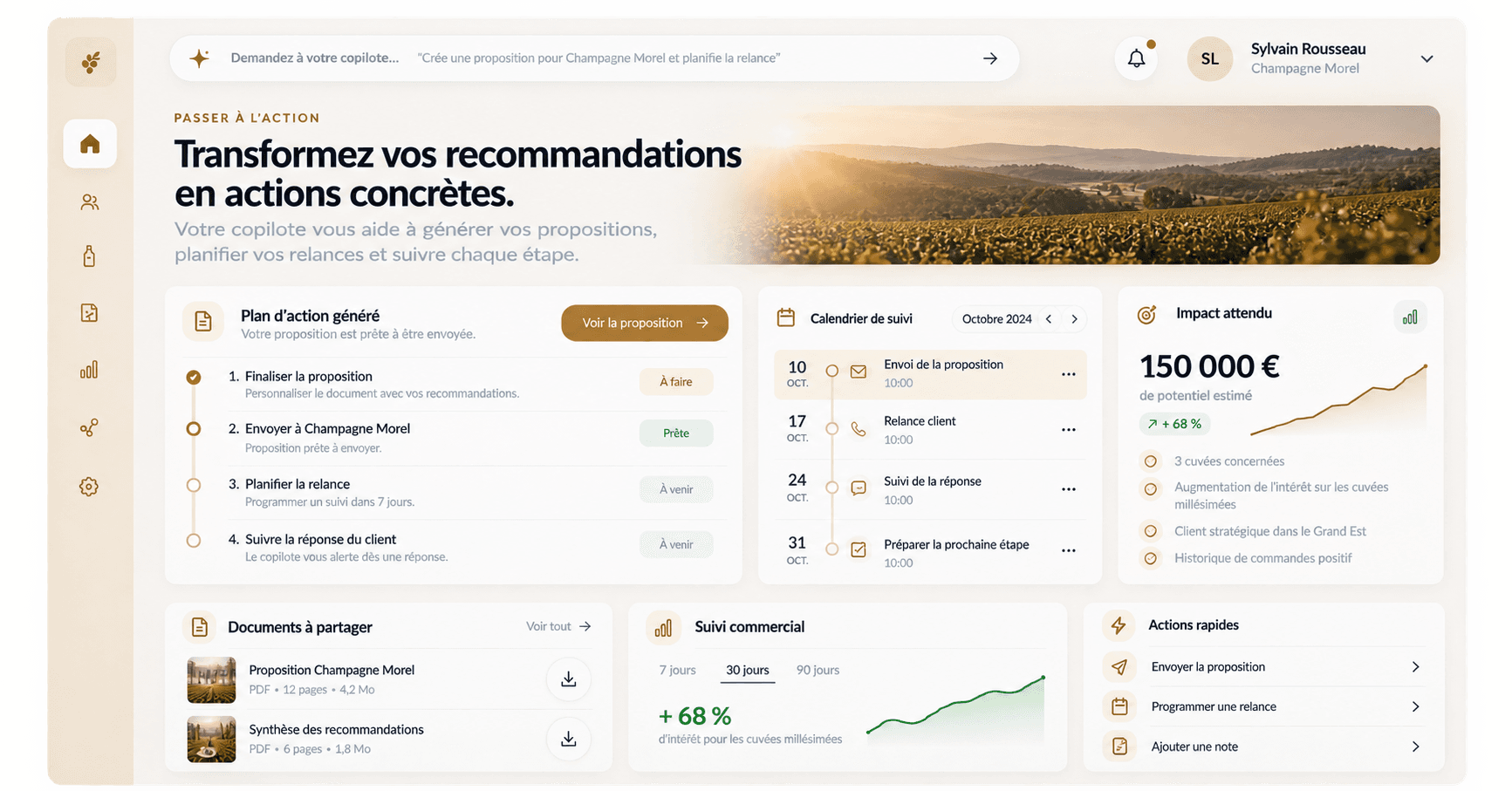Click the sparkle copilot icon in the search bar
Screen dimensions: 1512x791
tap(200, 58)
